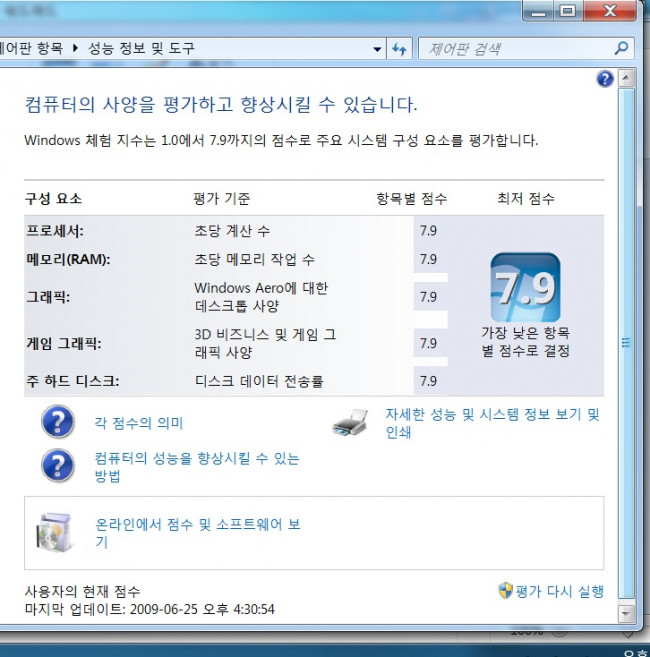
Task: Maximize the window
Action: (x=568, y=10)
